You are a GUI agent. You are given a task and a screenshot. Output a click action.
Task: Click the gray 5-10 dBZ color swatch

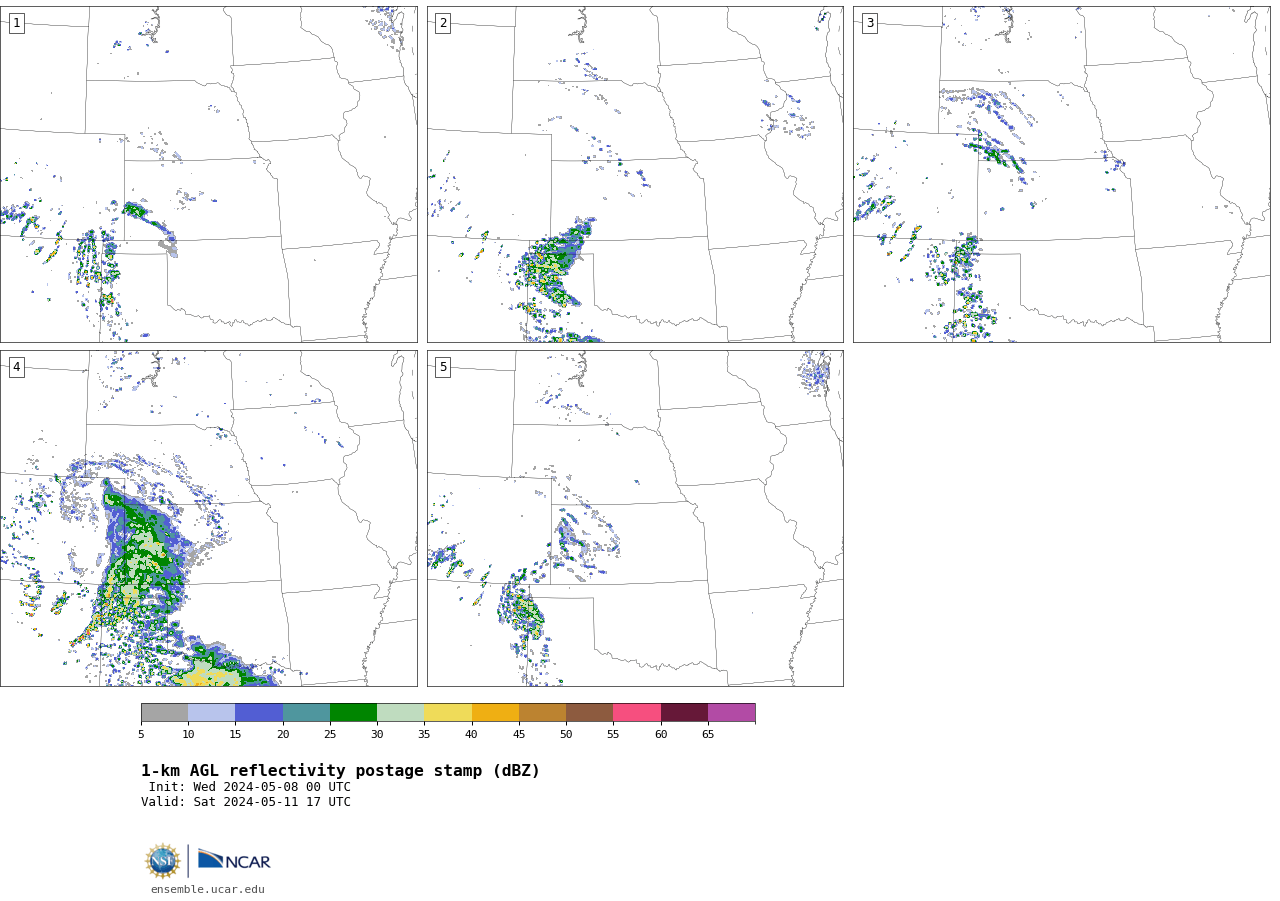coord(164,712)
